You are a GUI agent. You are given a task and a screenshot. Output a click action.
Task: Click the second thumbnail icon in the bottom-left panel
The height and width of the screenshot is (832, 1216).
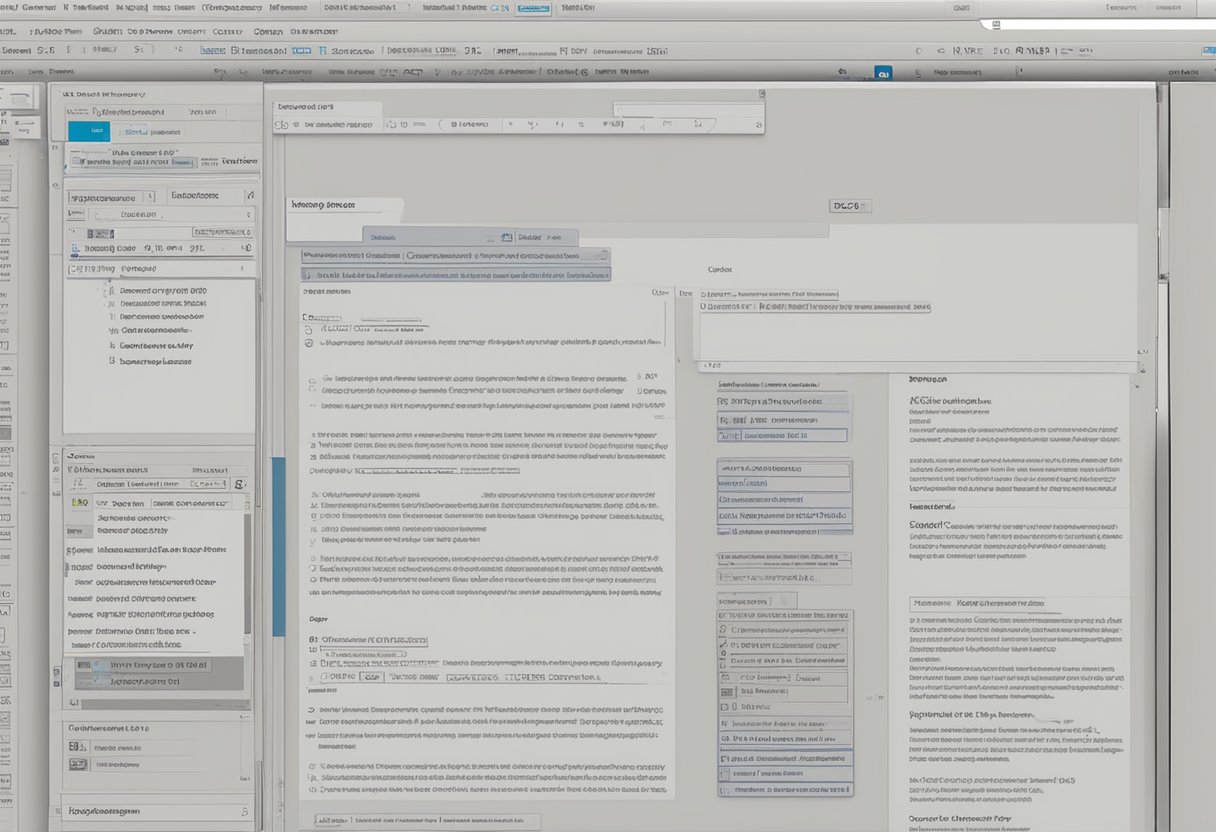[76, 766]
